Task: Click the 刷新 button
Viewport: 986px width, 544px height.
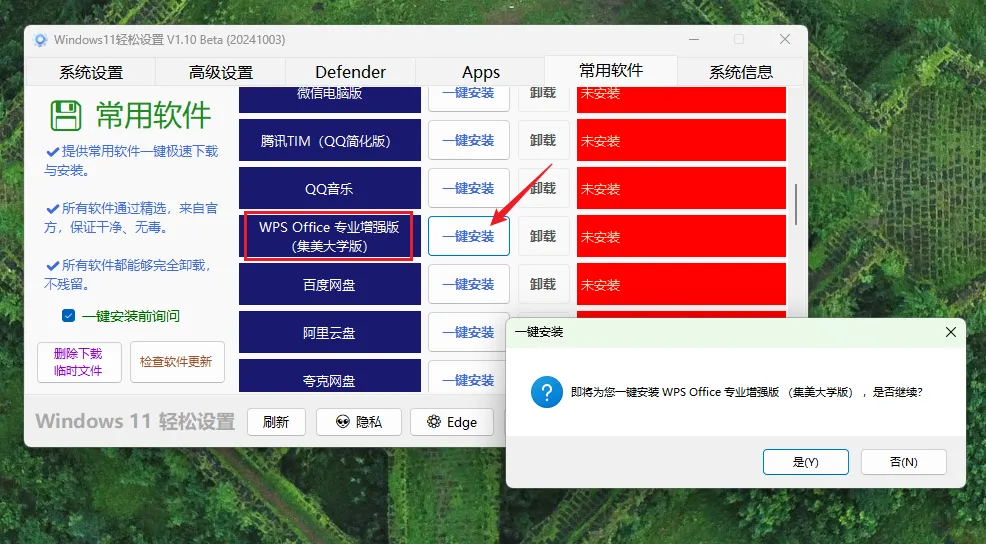Action: click(276, 422)
